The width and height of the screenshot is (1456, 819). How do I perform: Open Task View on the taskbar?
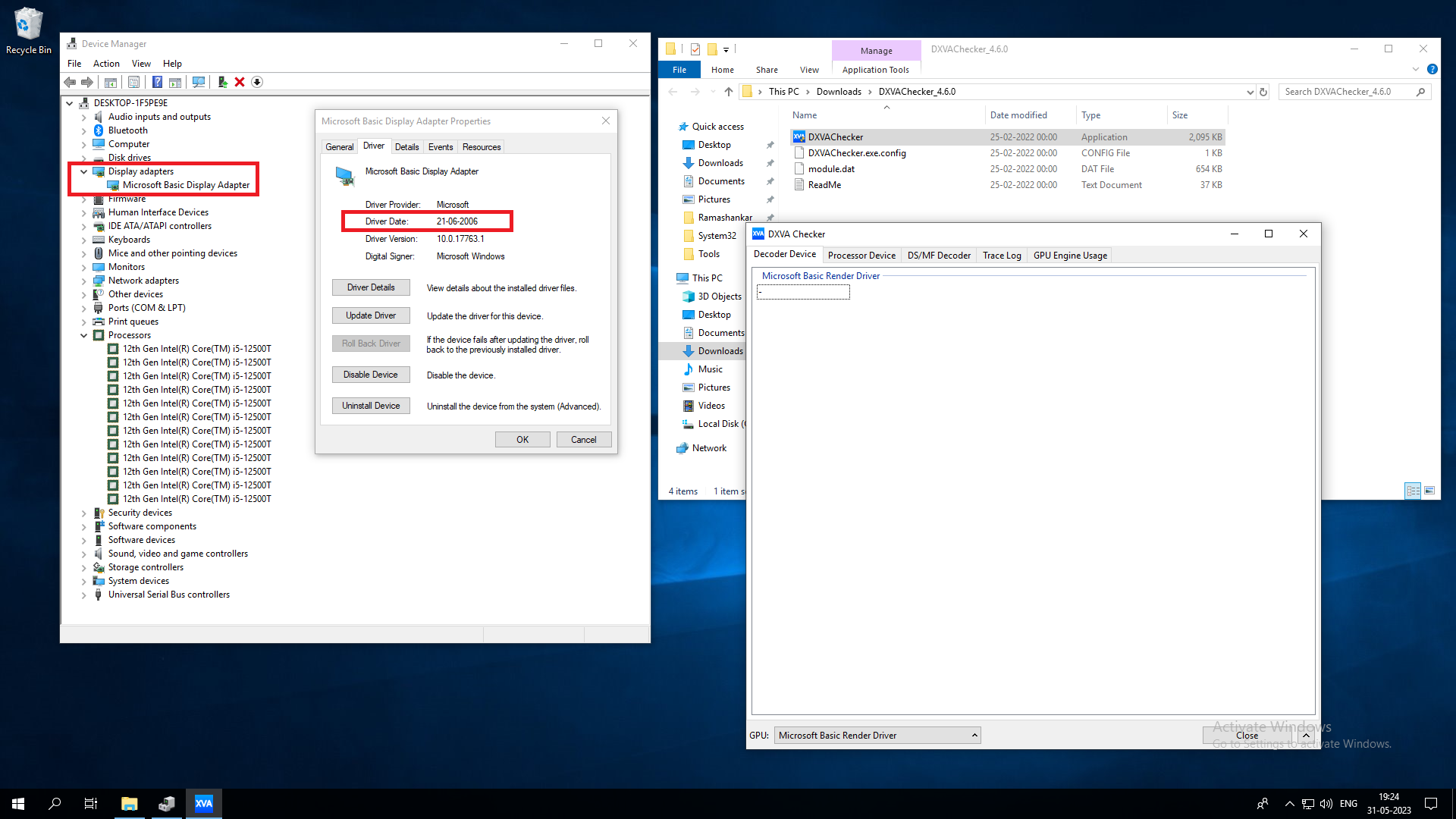click(x=91, y=804)
